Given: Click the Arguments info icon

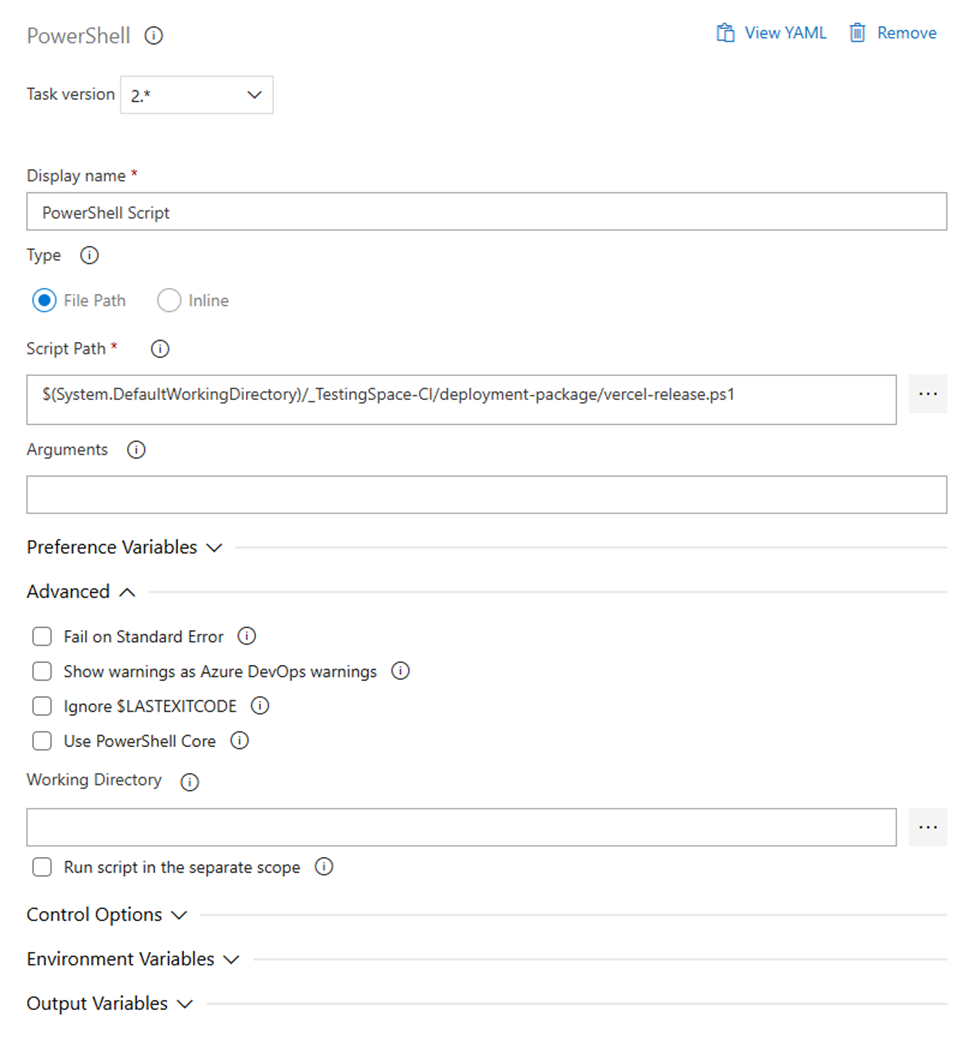Looking at the screenshot, I should click(x=136, y=450).
